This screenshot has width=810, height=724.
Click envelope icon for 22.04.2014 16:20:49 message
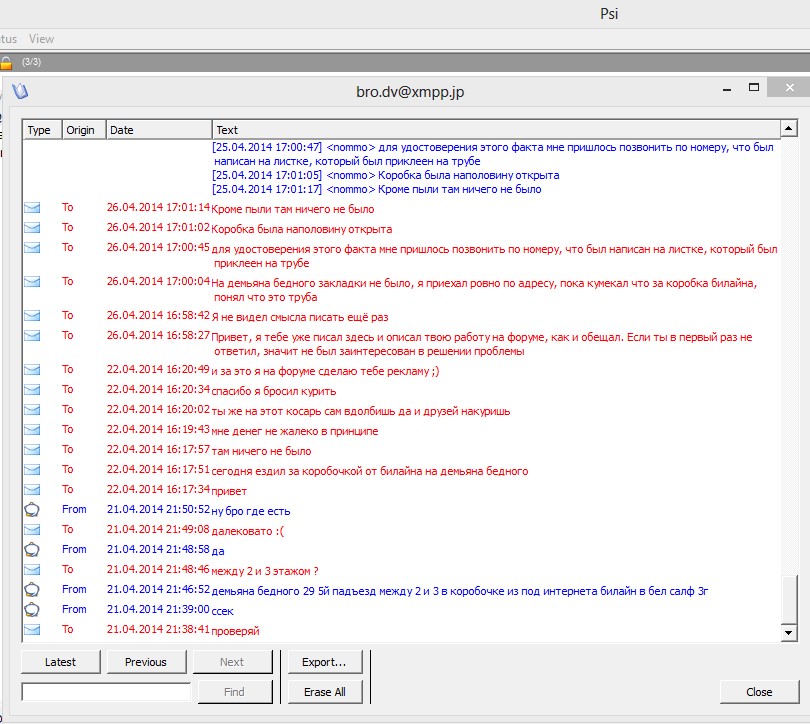(x=32, y=370)
